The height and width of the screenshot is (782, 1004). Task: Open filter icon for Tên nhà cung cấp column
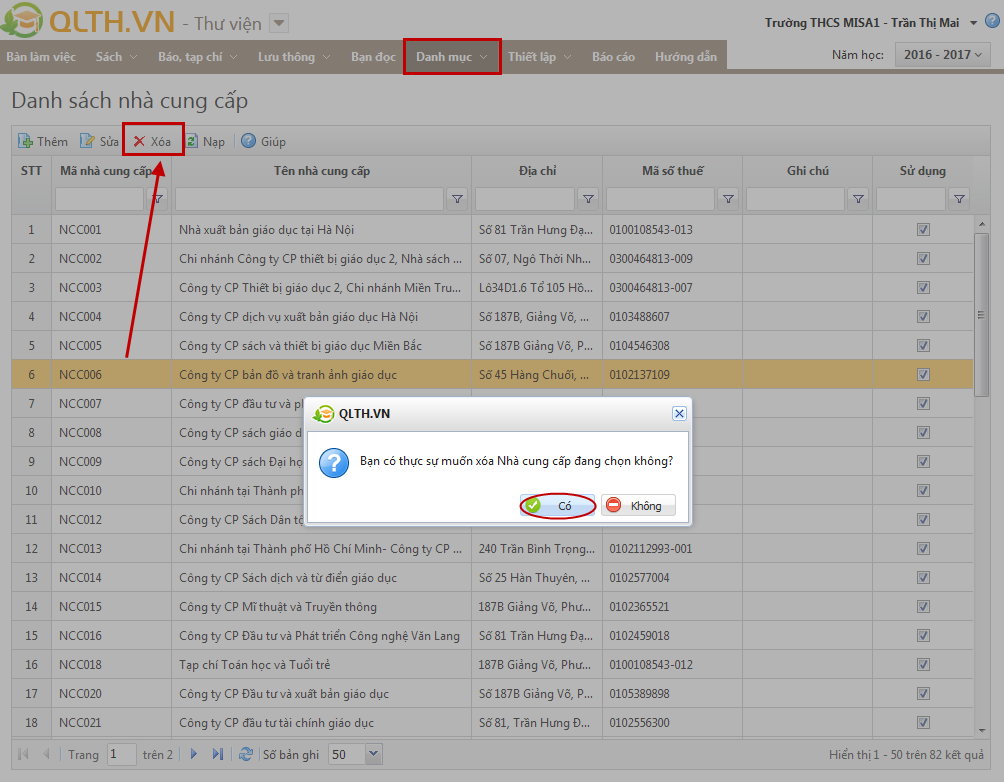point(457,199)
